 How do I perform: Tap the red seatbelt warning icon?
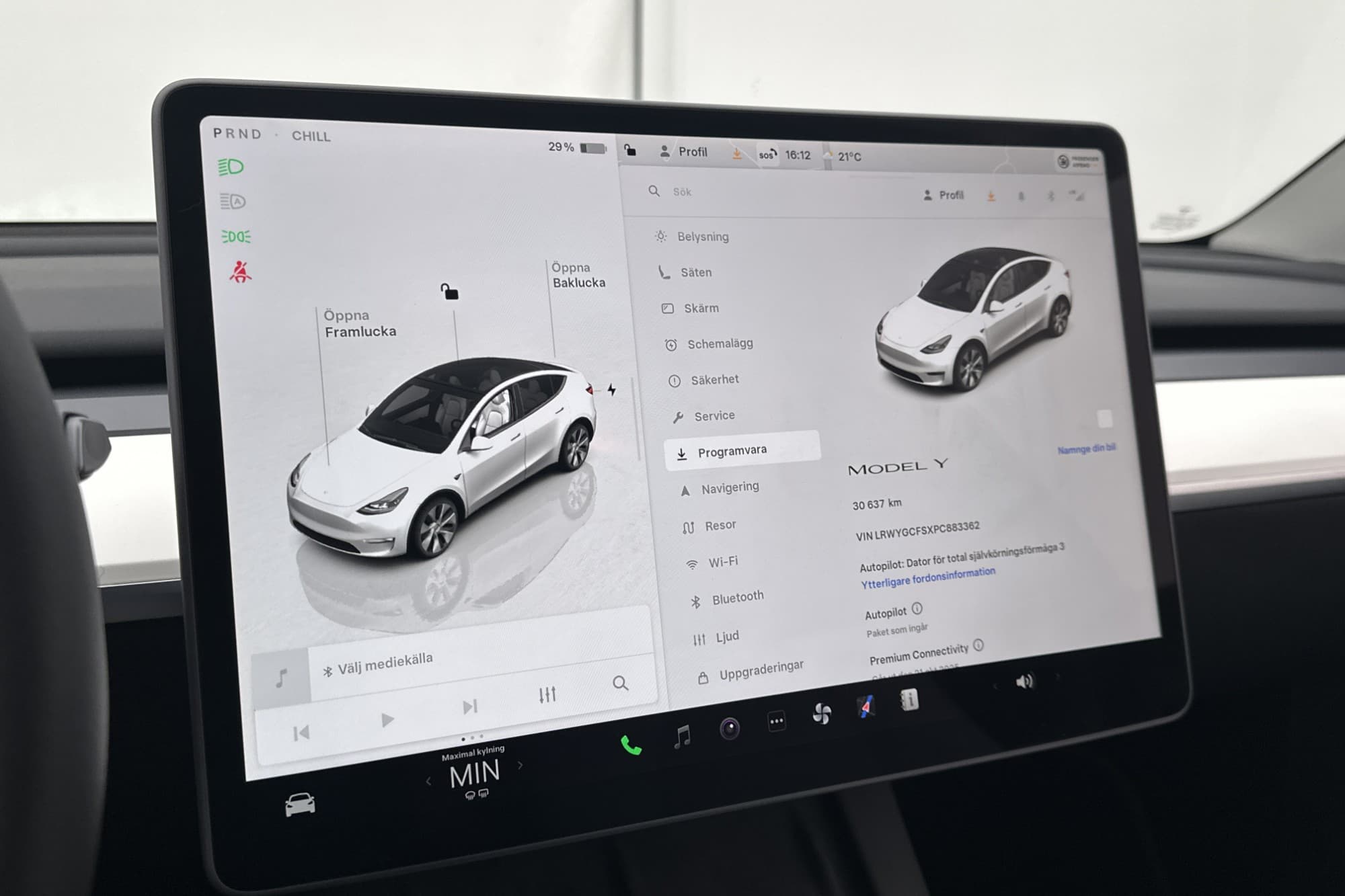point(239,272)
